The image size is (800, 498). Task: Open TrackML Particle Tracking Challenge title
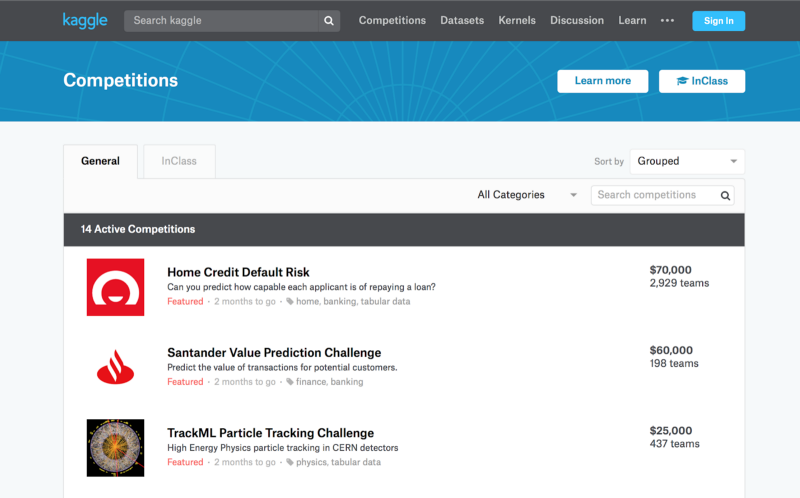[270, 433]
